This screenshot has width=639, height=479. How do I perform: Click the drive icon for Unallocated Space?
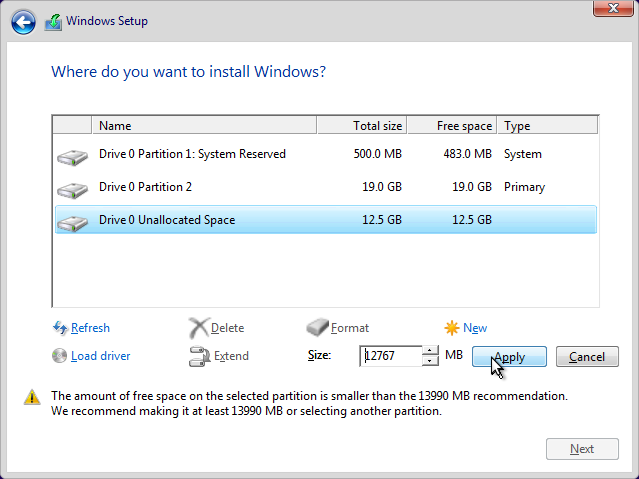(73, 223)
